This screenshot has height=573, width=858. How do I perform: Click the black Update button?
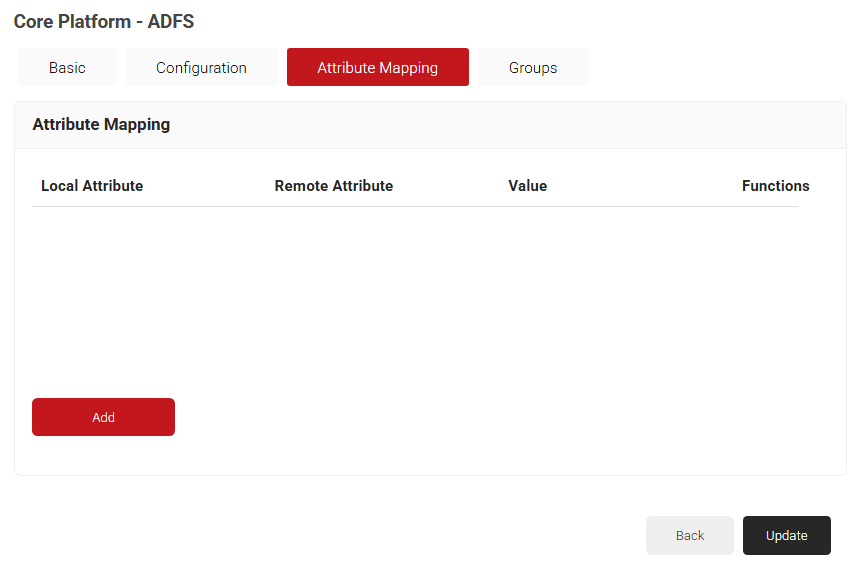786,535
